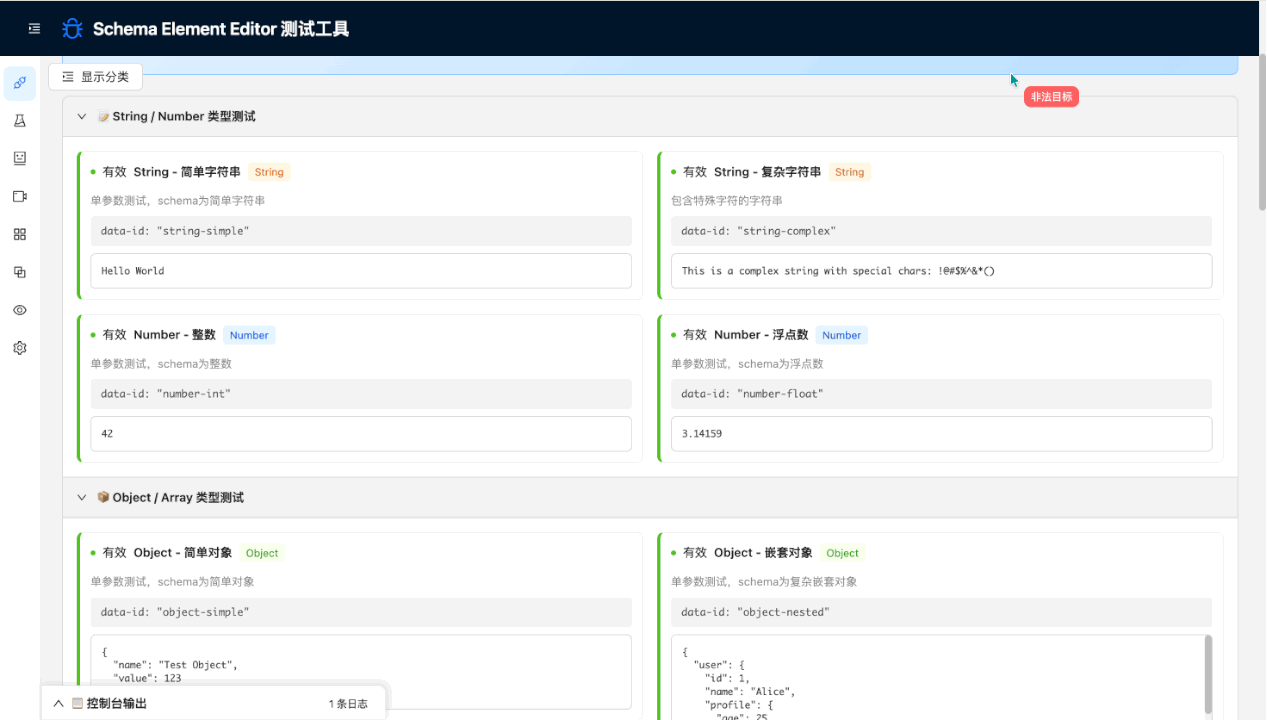Open the overlapping squares sidebar icon
Screen dimensions: 1267x720
20,272
